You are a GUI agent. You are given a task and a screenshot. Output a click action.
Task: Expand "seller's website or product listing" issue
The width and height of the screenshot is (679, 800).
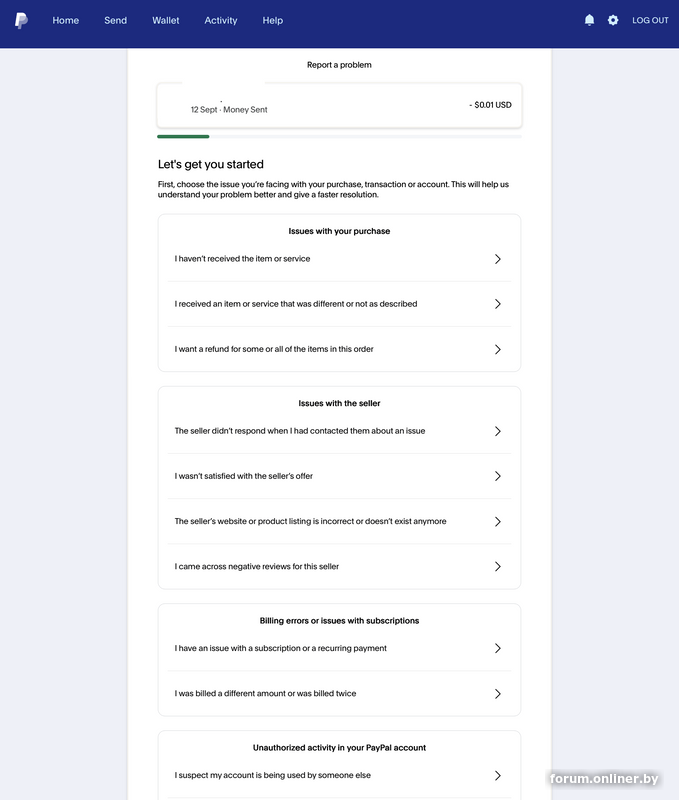[497, 522]
